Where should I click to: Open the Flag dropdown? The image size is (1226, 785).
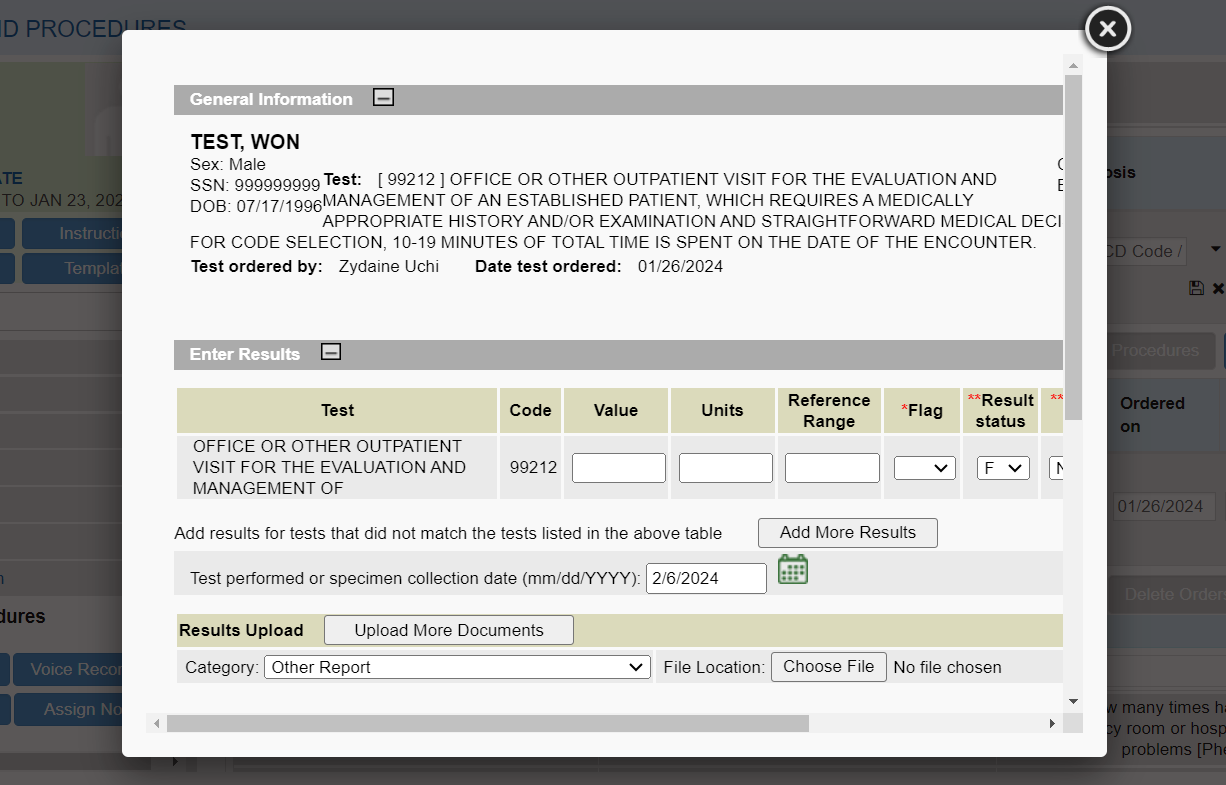(x=924, y=468)
